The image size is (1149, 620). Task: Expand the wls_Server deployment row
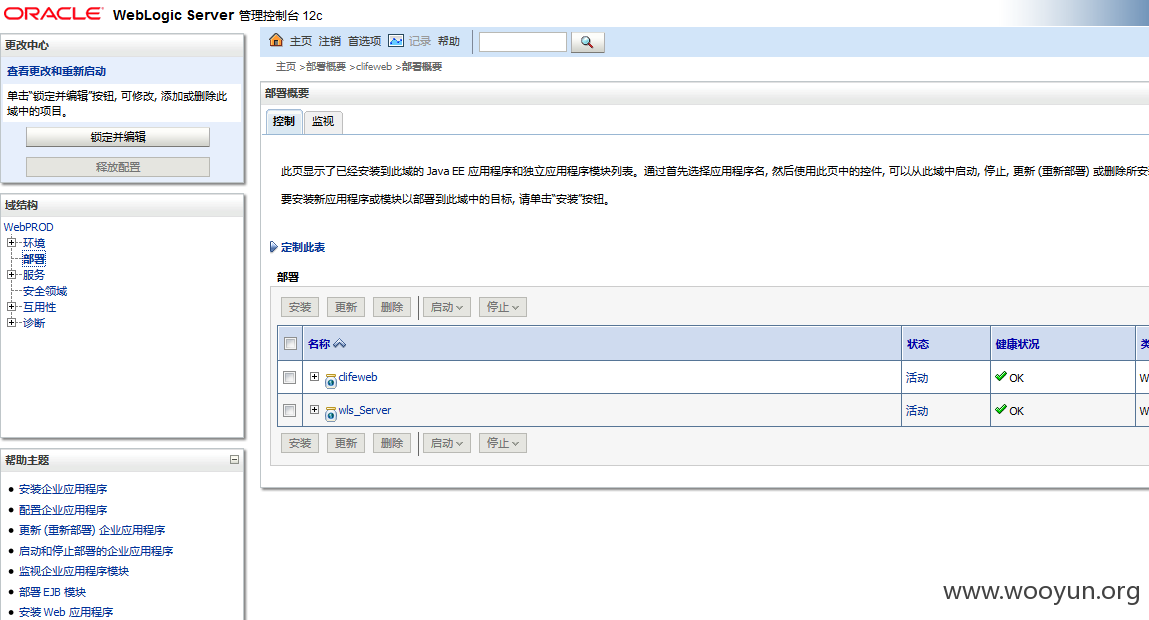(x=314, y=410)
